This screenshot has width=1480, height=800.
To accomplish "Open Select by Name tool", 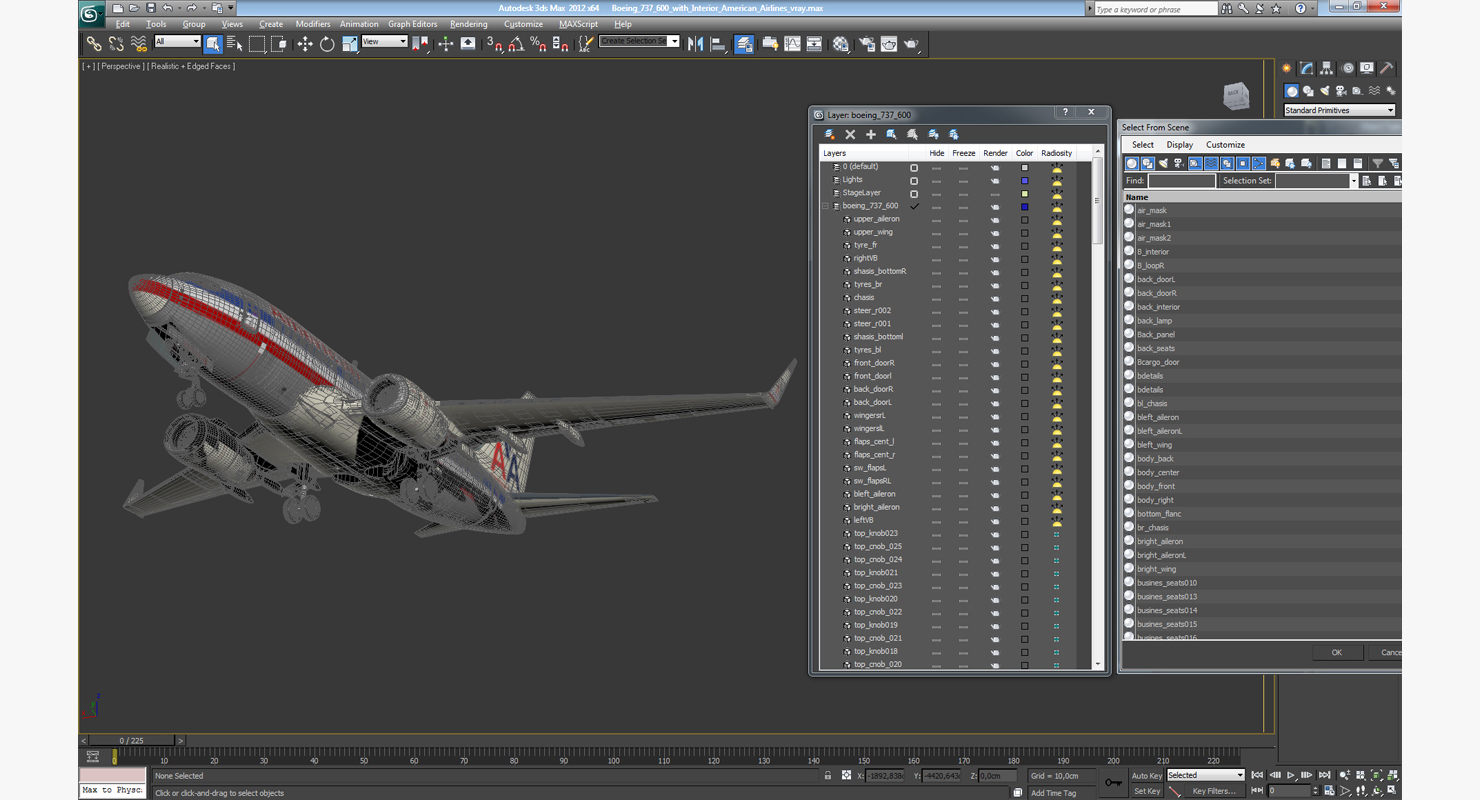I will tap(235, 44).
